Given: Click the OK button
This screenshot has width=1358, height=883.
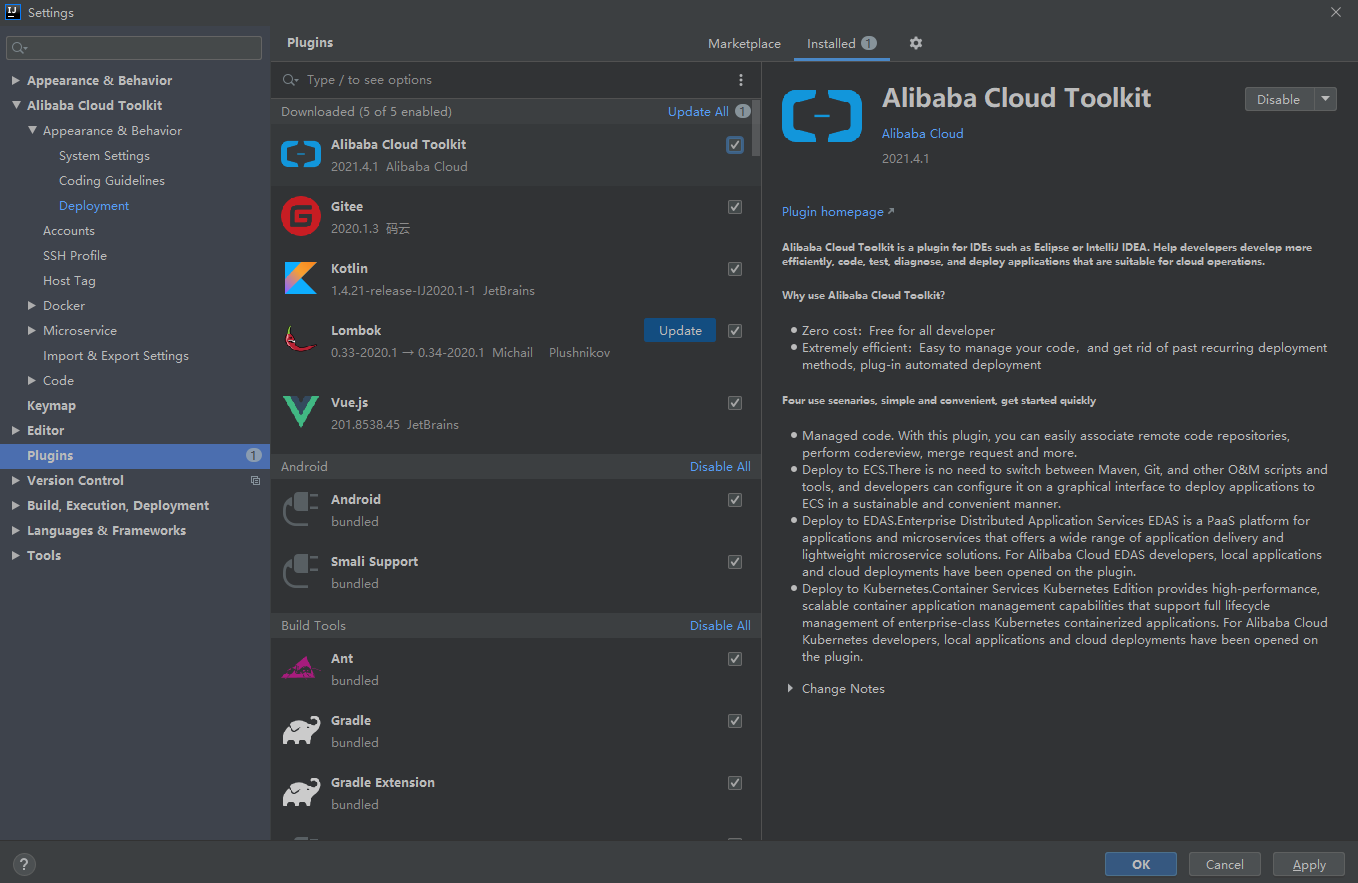Looking at the screenshot, I should coord(1141,865).
